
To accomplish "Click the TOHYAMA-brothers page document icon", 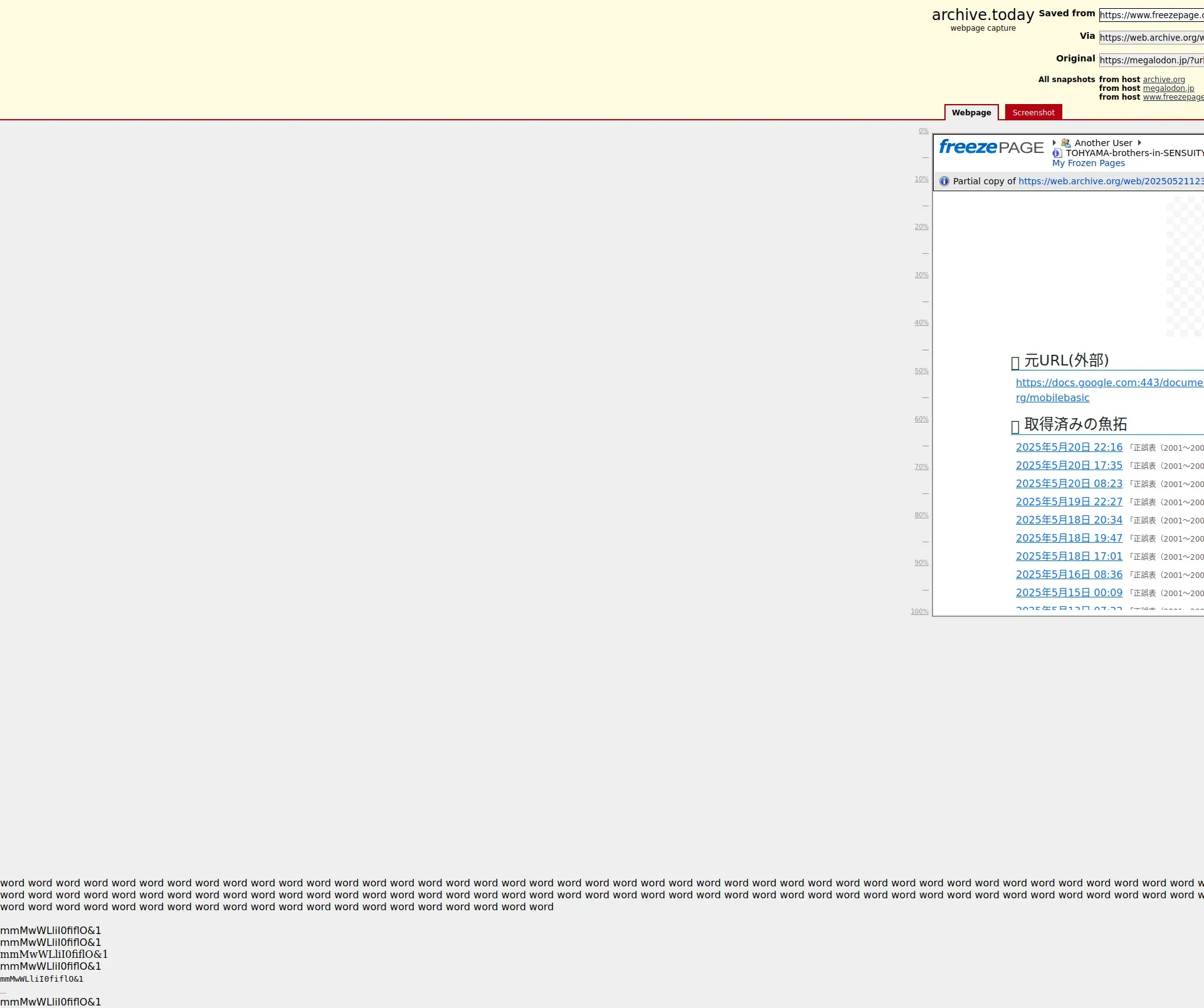I will coord(1057,153).
